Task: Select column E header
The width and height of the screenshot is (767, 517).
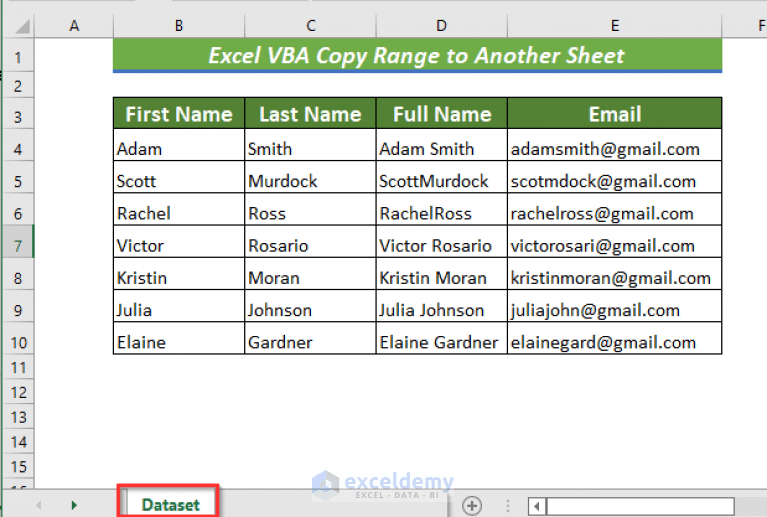Action: 615,26
